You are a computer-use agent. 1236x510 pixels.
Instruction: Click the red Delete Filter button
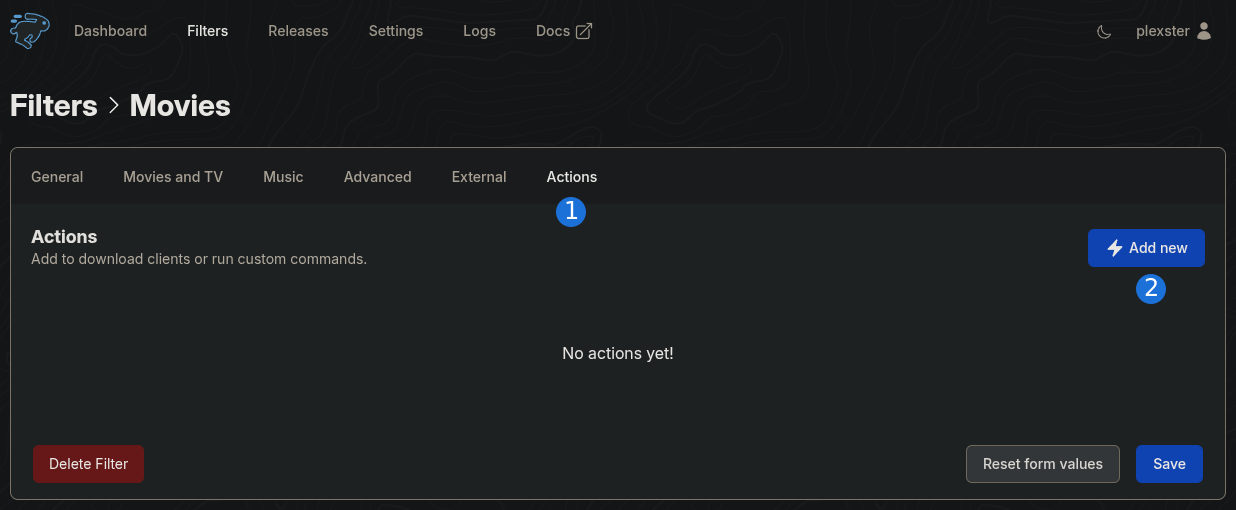coord(88,464)
